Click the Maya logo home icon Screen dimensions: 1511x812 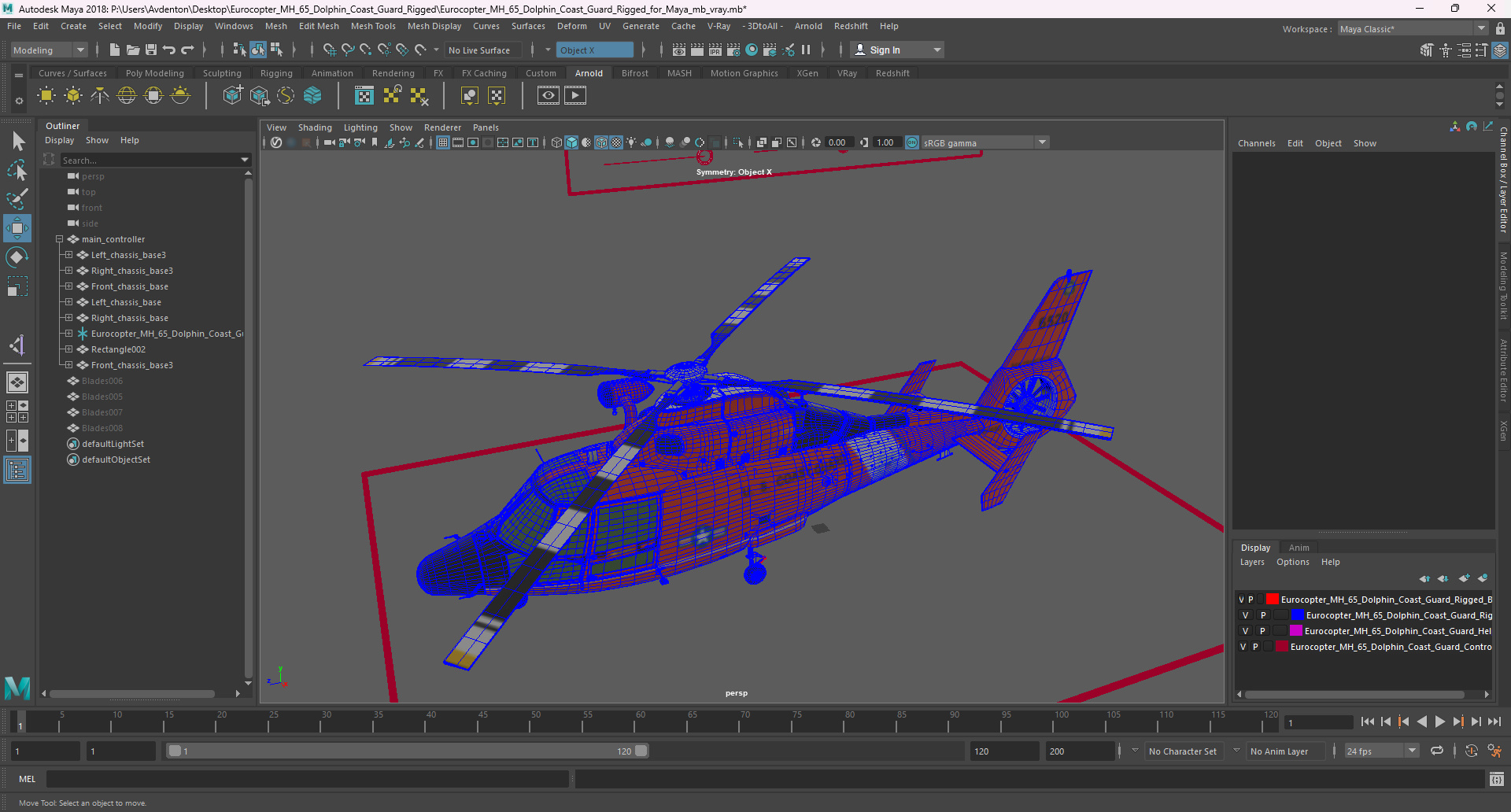(x=17, y=688)
